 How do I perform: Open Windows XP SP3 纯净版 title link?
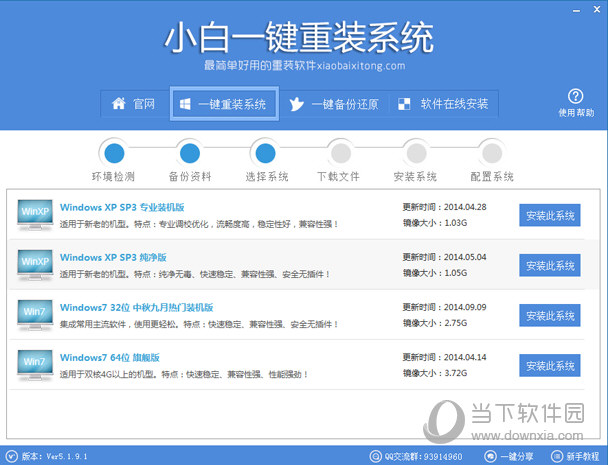(113, 258)
